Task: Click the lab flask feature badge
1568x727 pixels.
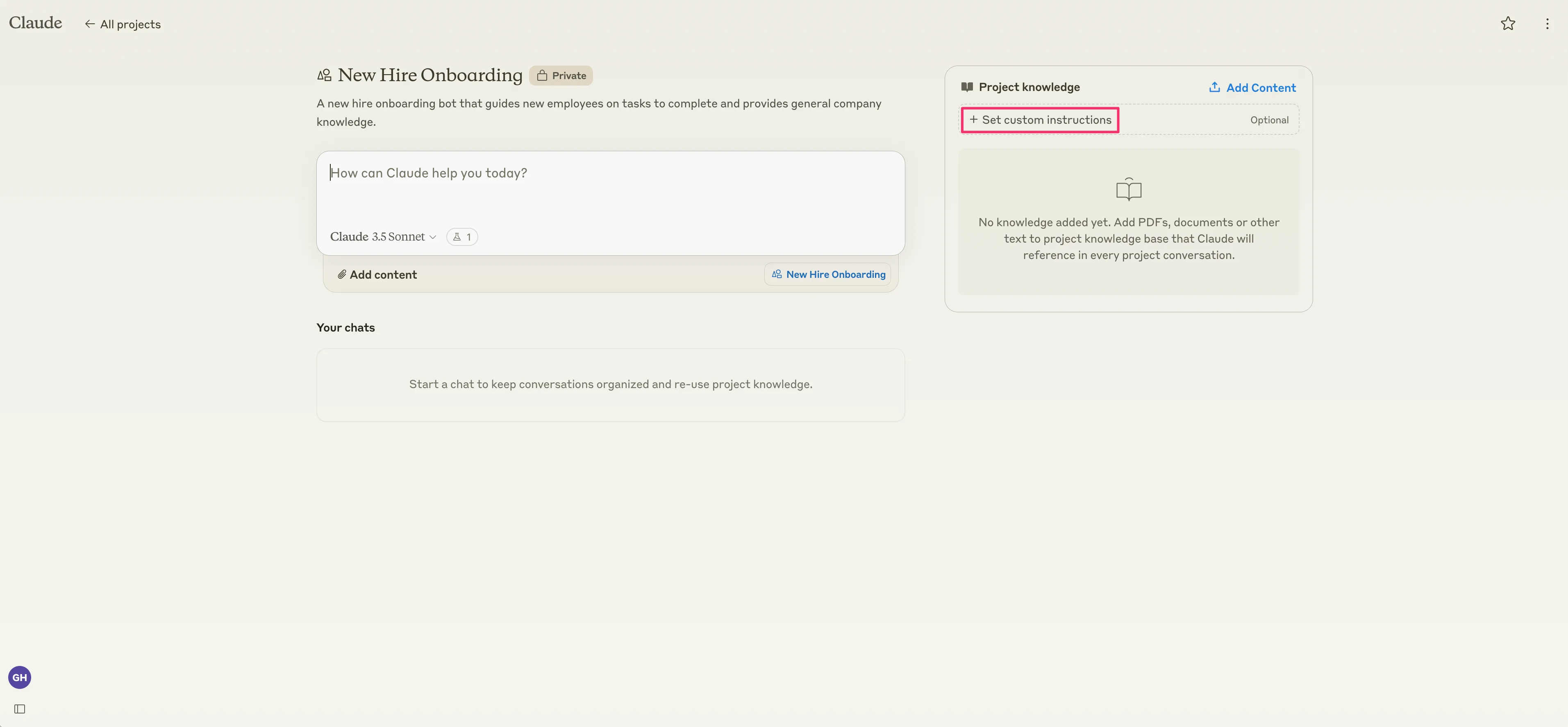Action: (x=461, y=237)
